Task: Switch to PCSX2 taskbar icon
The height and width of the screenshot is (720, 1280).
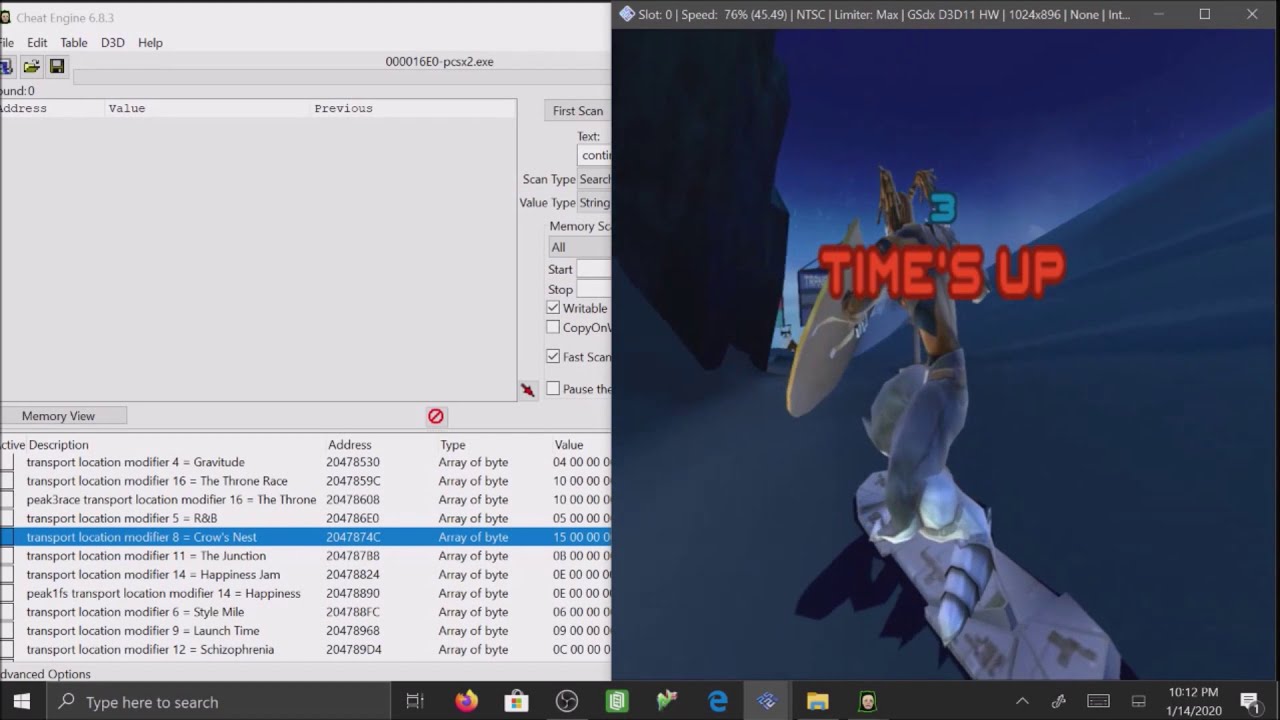Action: tap(767, 702)
